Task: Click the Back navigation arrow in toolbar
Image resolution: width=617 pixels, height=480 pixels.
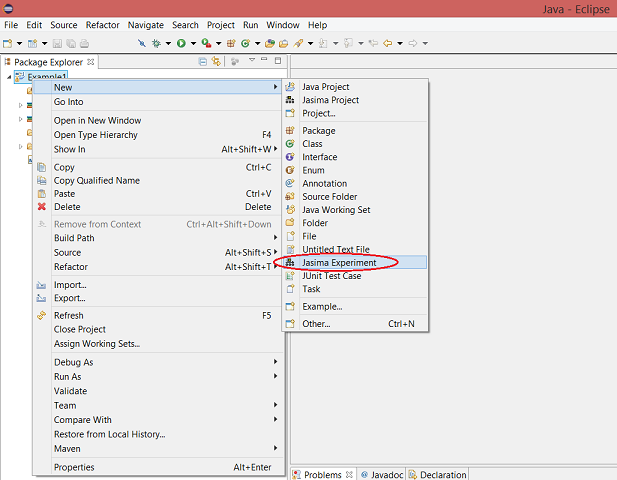Action: [x=387, y=43]
